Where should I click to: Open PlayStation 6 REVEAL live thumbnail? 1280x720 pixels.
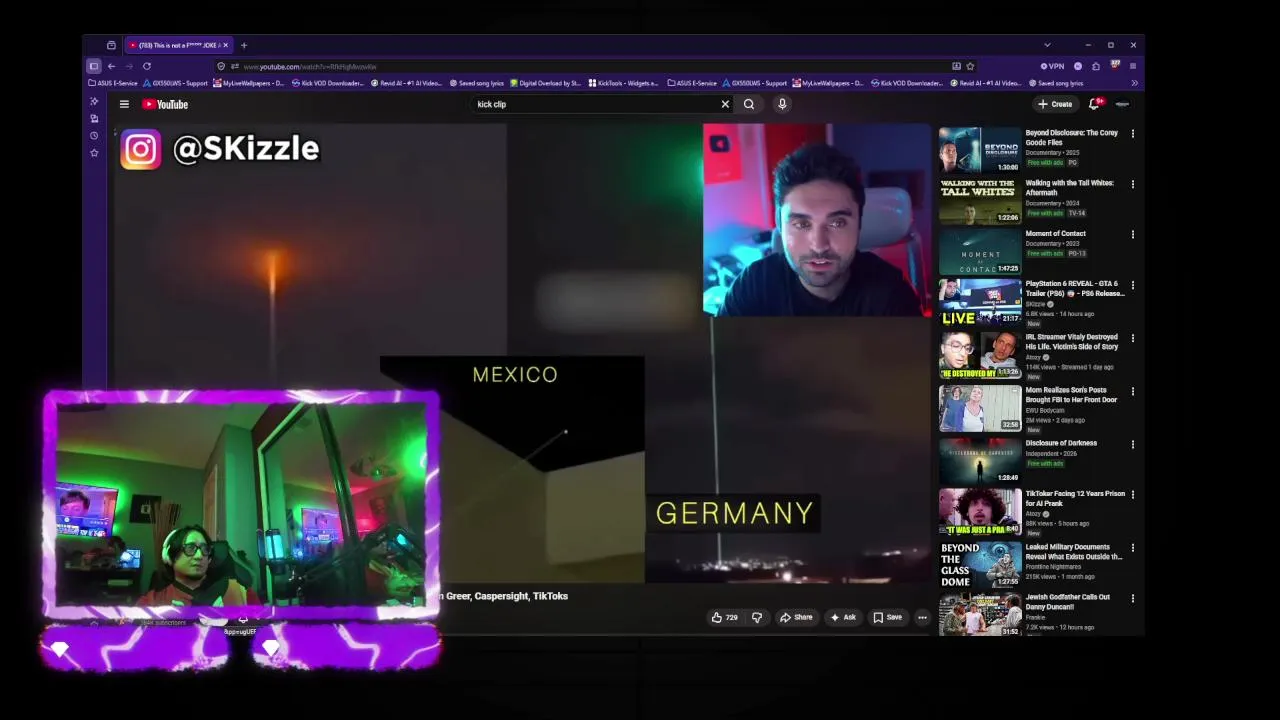click(x=980, y=302)
